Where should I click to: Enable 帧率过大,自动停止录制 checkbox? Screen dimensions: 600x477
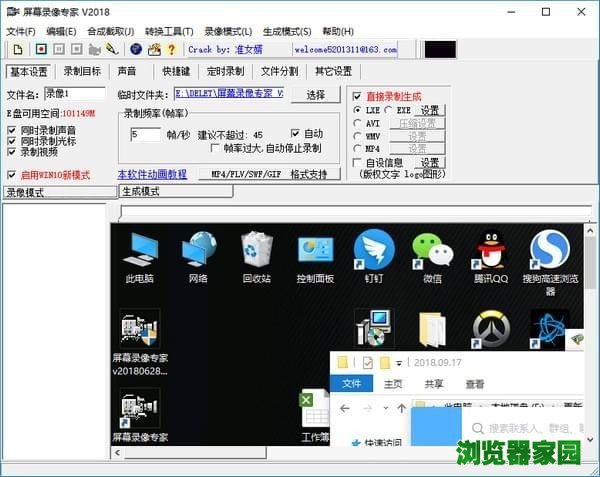(217, 148)
